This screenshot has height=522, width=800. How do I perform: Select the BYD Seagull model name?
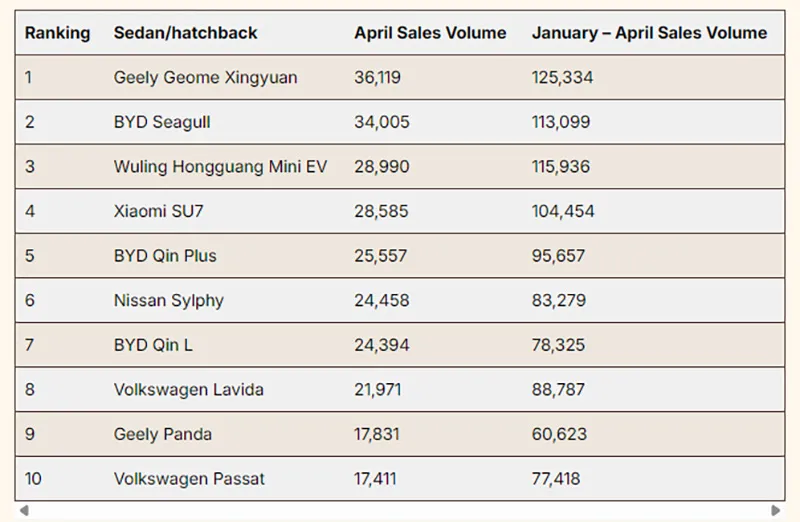coord(162,122)
